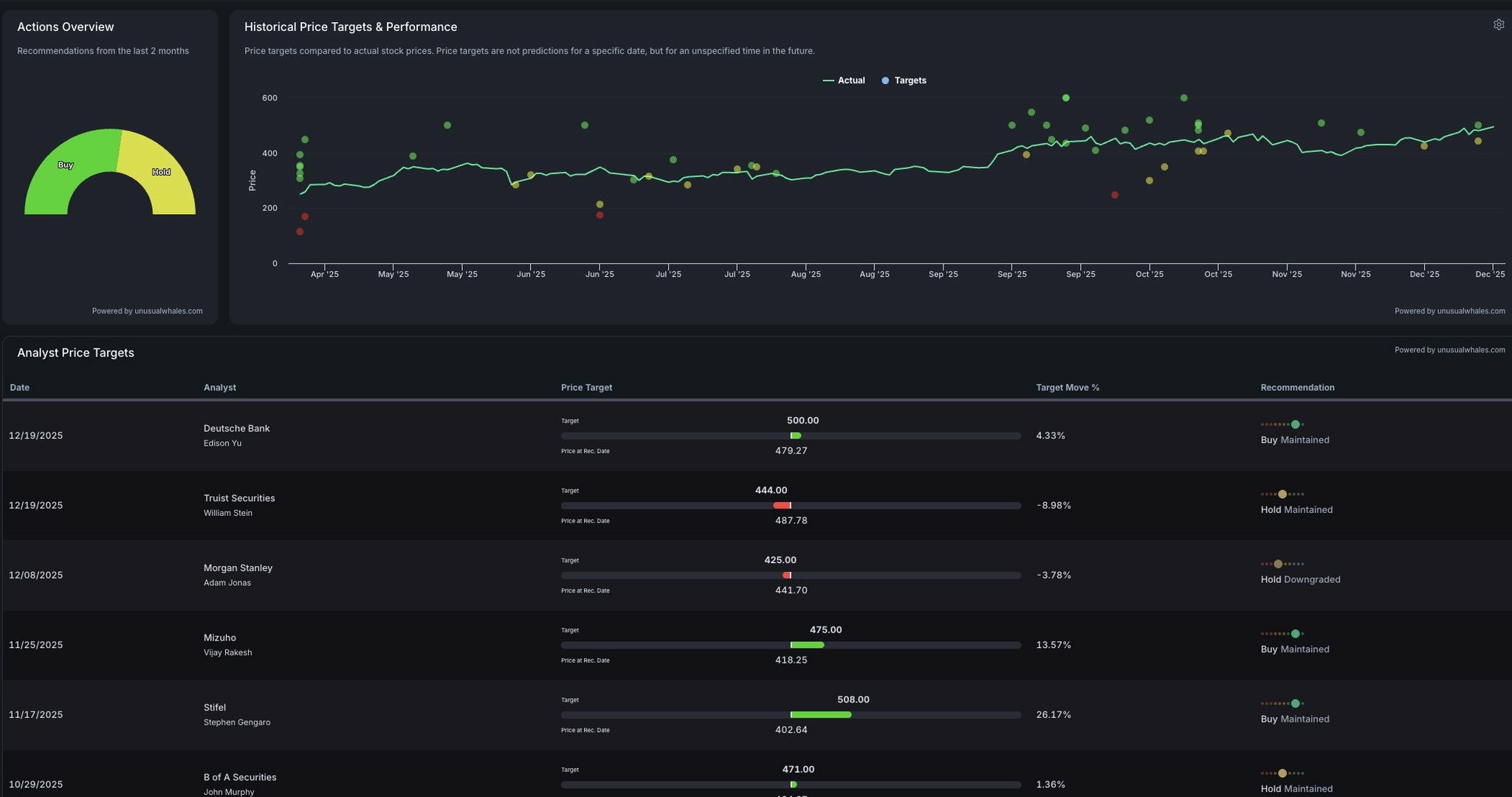Click Stifel 508.00 target bar
Screen dimensions: 1512x797
point(820,714)
